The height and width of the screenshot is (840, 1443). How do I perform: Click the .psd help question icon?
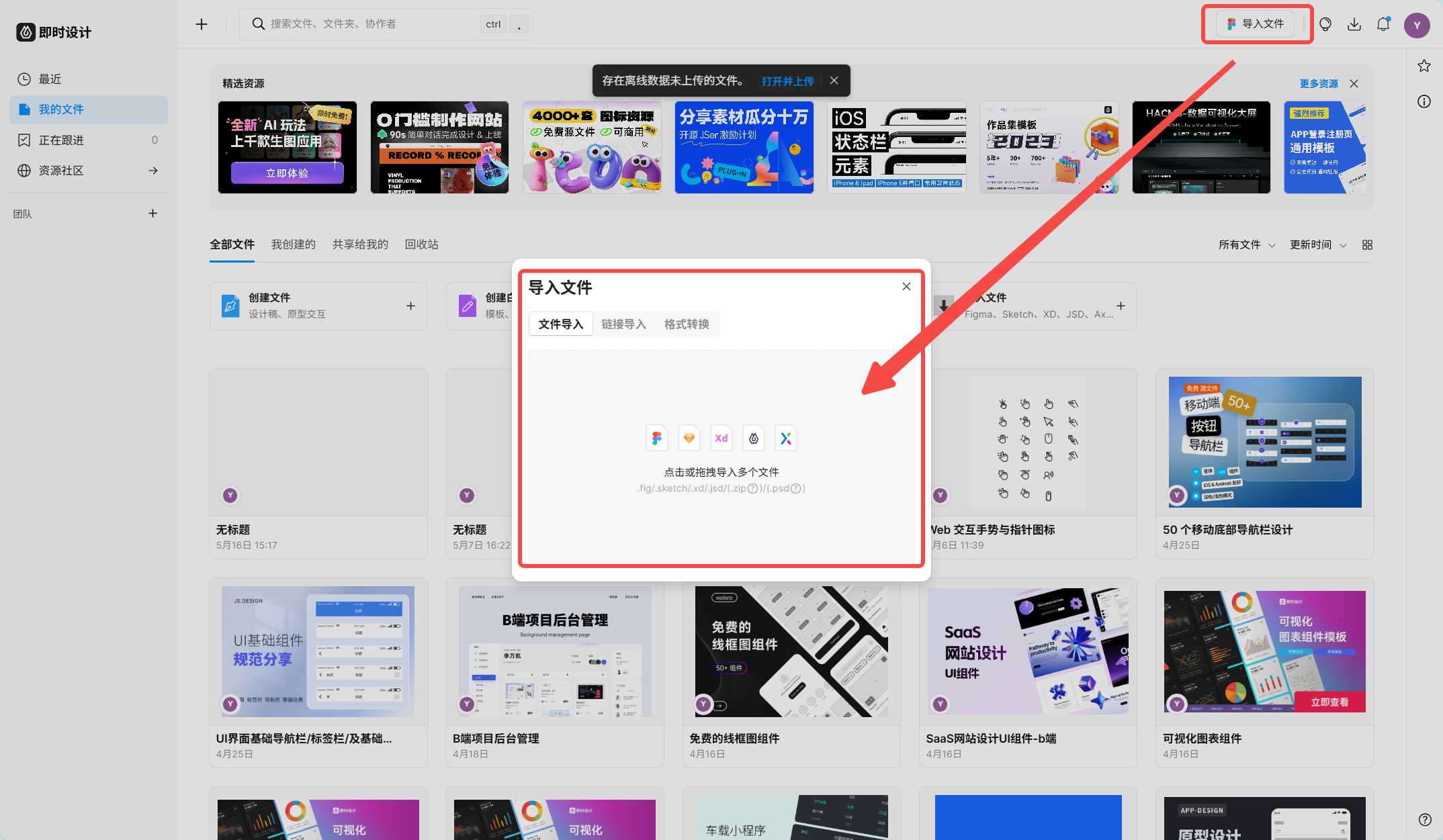[795, 489]
